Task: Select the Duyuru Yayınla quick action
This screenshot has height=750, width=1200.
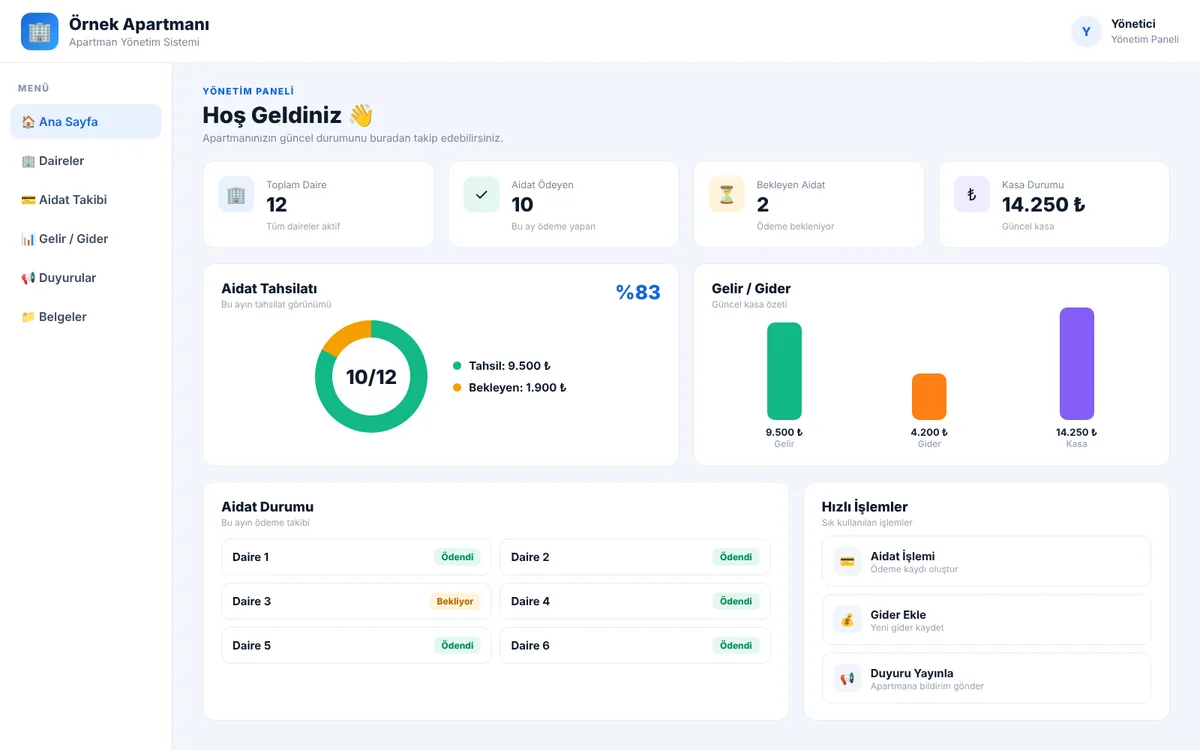Action: (x=986, y=678)
